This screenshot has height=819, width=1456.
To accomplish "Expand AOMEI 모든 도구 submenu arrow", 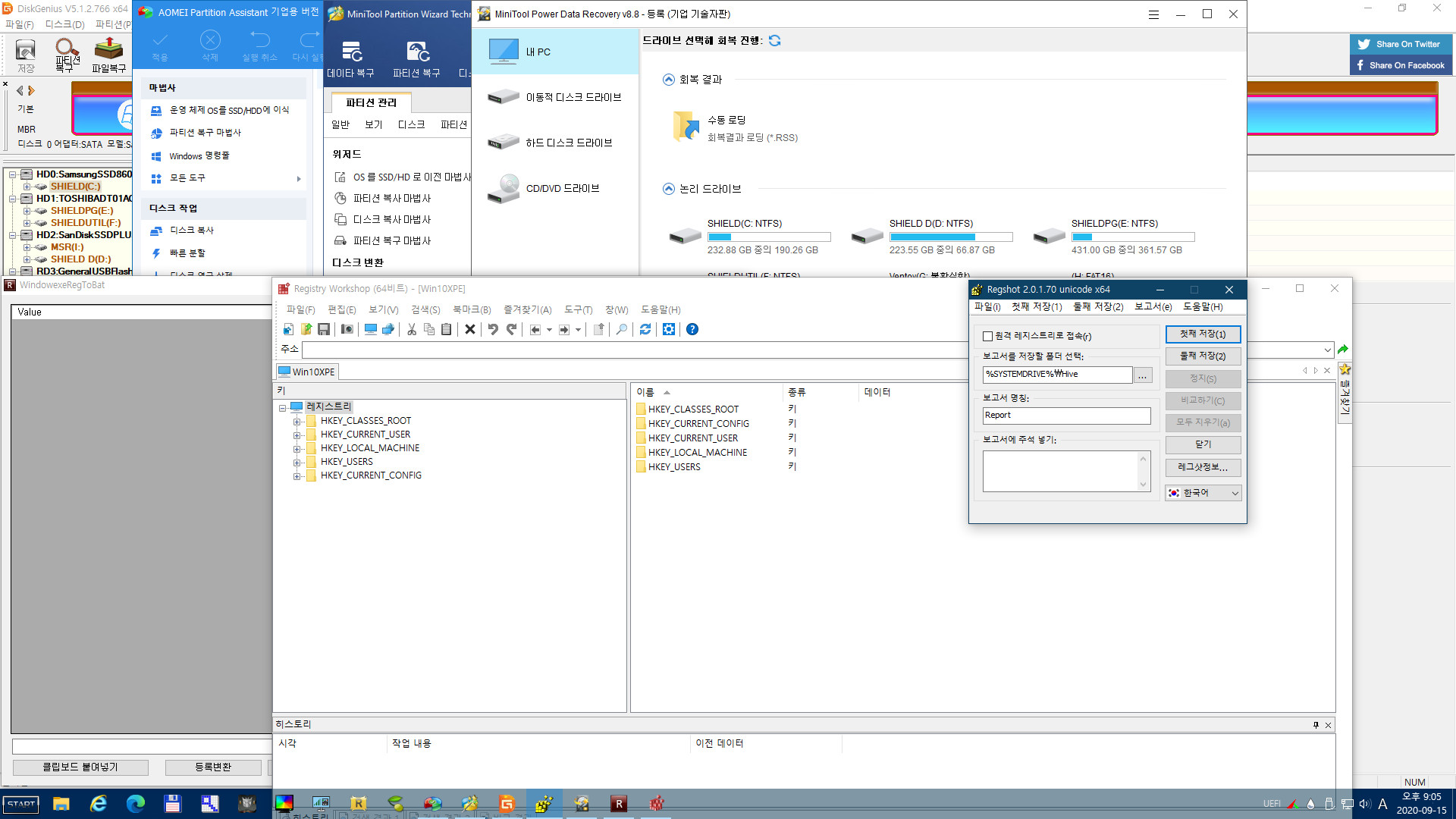I will point(299,179).
